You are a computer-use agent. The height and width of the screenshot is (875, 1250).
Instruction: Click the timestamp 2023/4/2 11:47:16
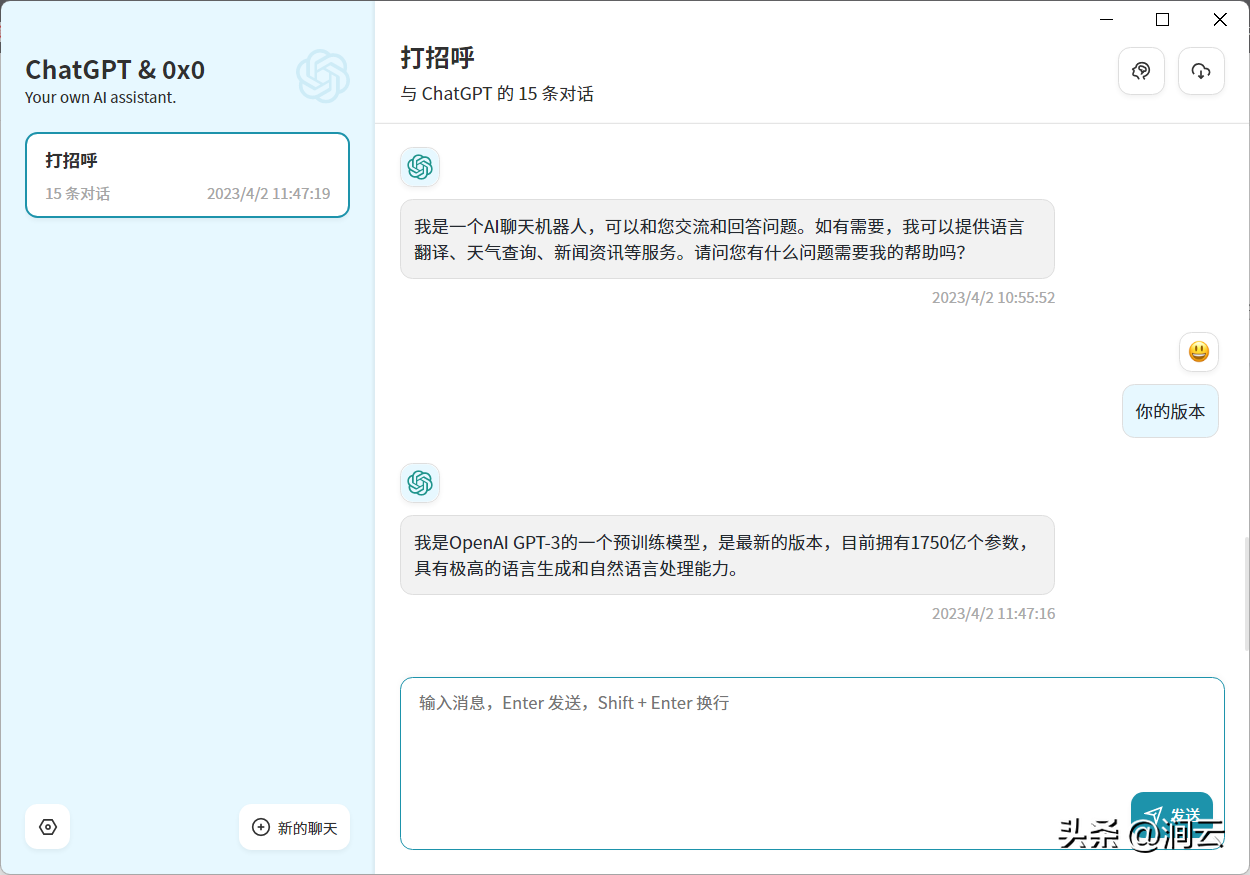(993, 614)
